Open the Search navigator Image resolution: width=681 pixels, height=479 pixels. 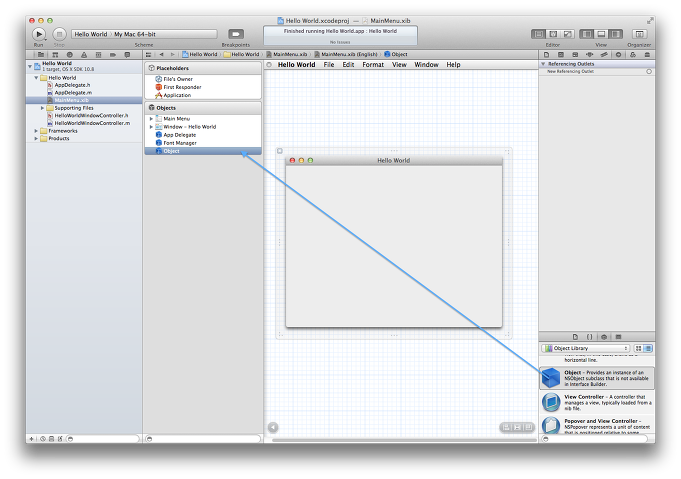coord(69,55)
